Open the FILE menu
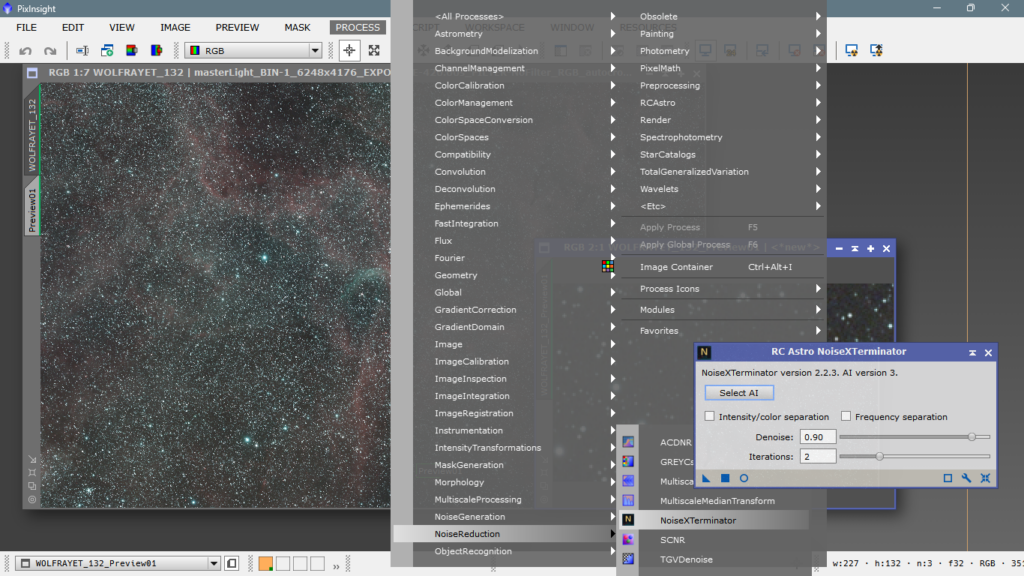The width and height of the screenshot is (1024, 576). click(26, 27)
